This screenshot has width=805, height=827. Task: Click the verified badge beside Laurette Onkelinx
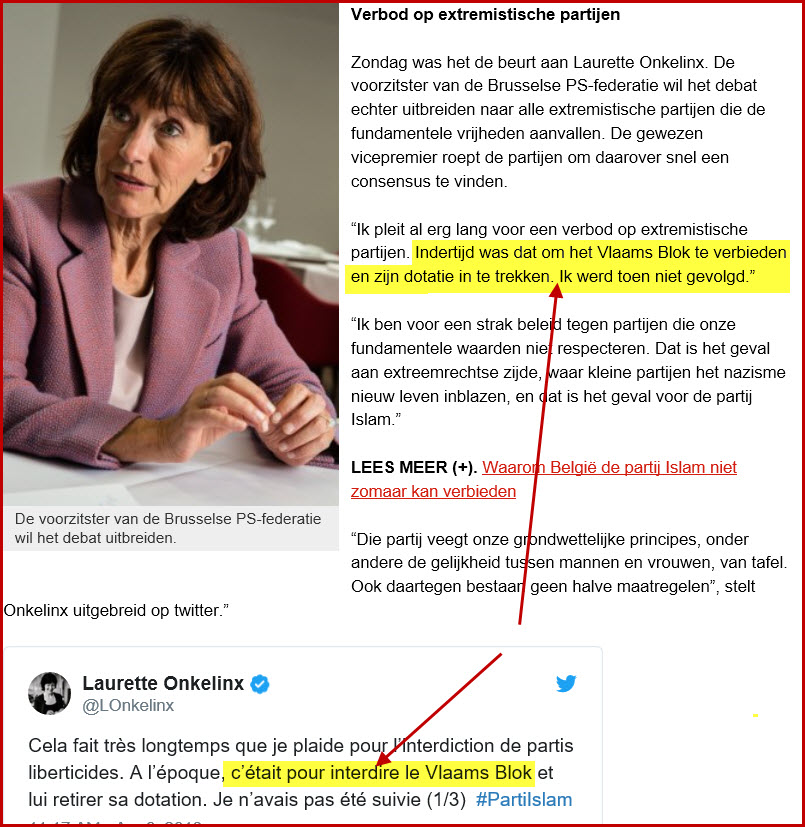[260, 684]
